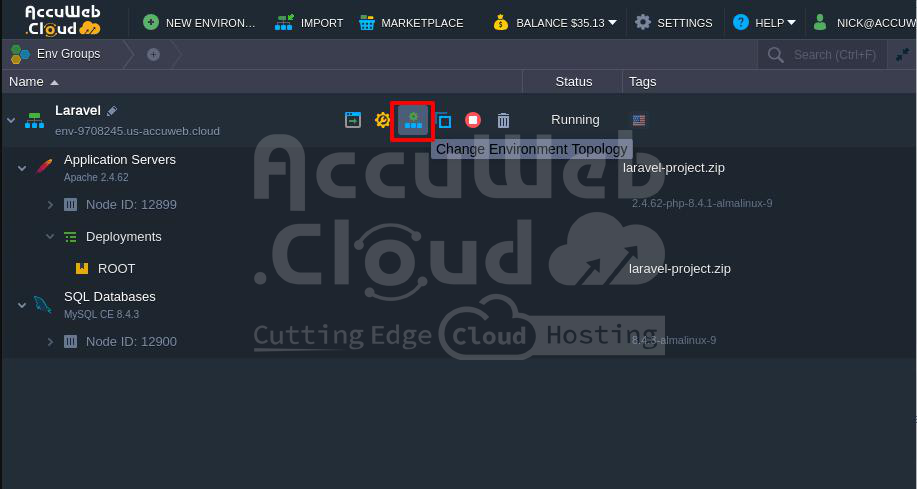Click the New Environment button
This screenshot has width=917, height=489.
[199, 22]
